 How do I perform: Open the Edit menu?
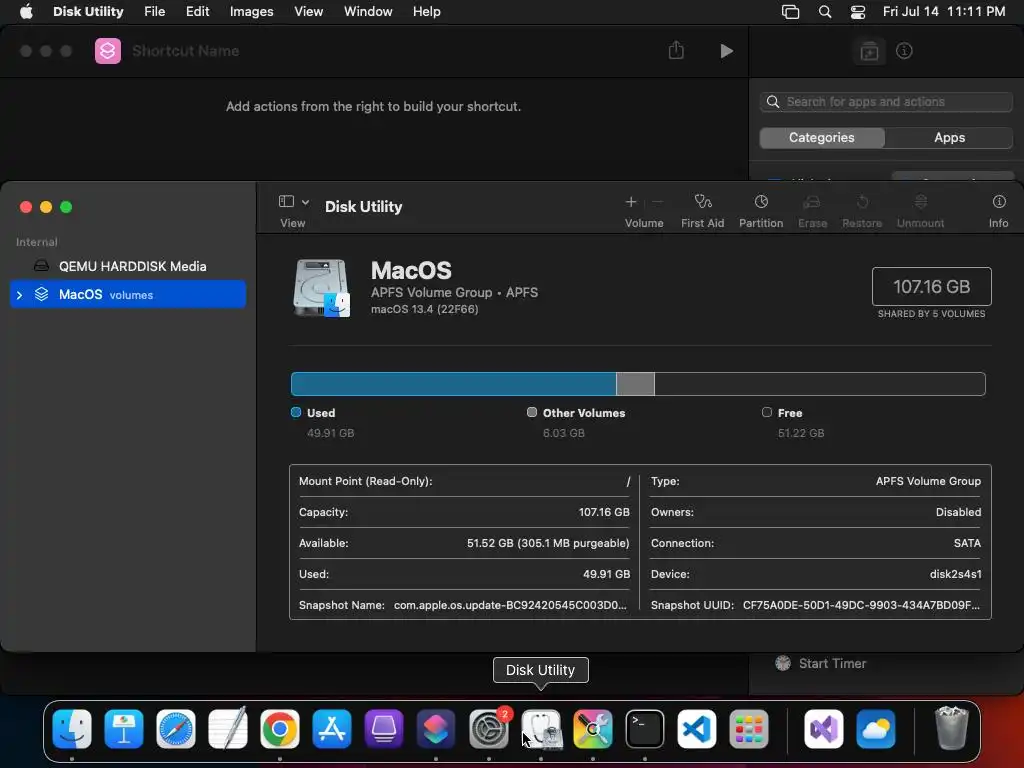pyautogui.click(x=197, y=12)
